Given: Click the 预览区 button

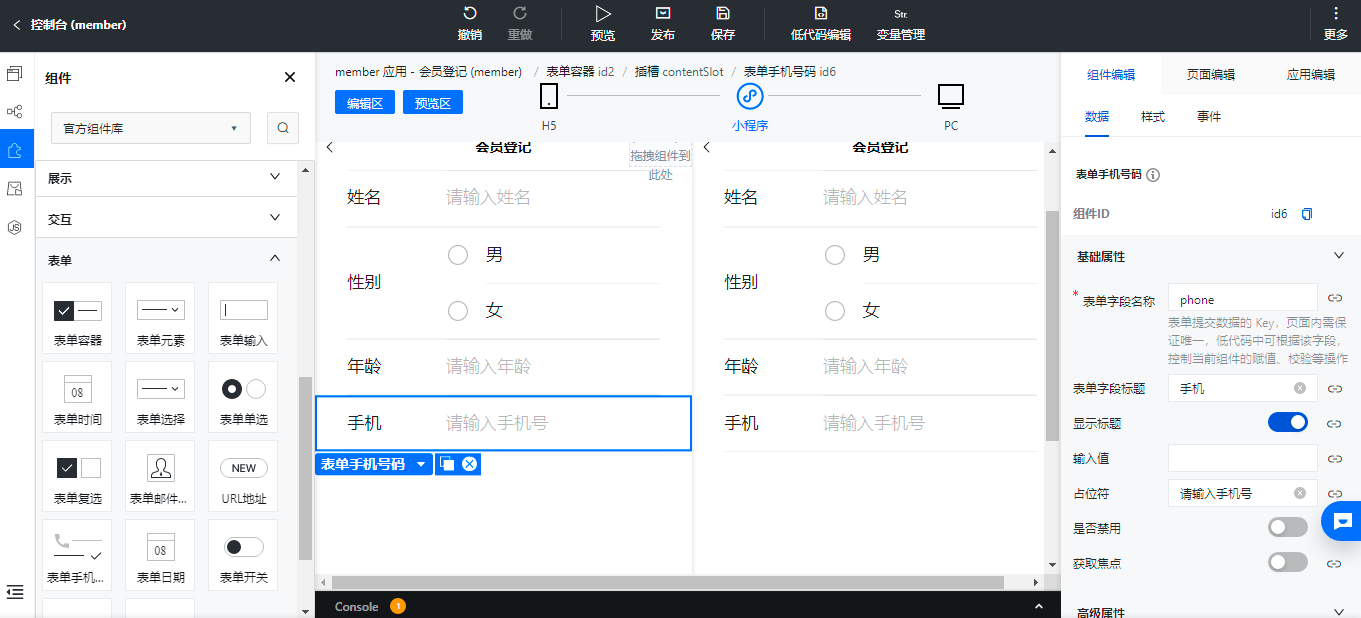Looking at the screenshot, I should [x=433, y=102].
